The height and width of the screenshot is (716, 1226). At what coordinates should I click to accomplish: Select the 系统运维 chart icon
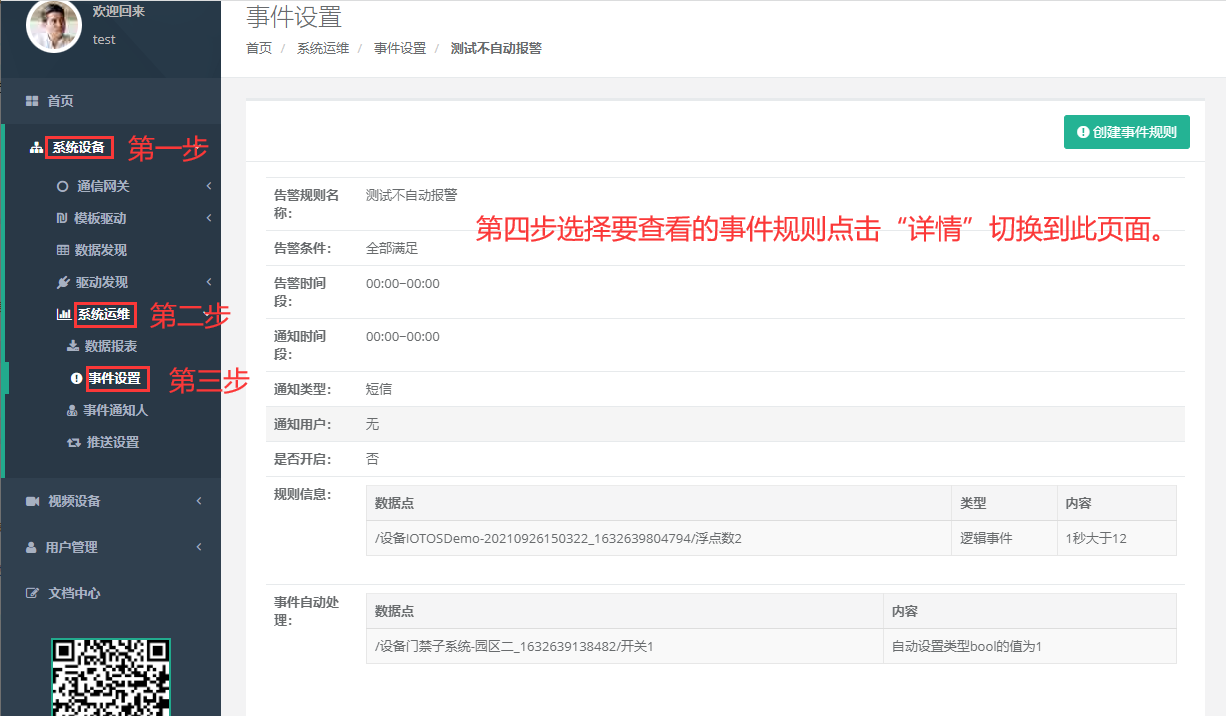click(x=62, y=315)
